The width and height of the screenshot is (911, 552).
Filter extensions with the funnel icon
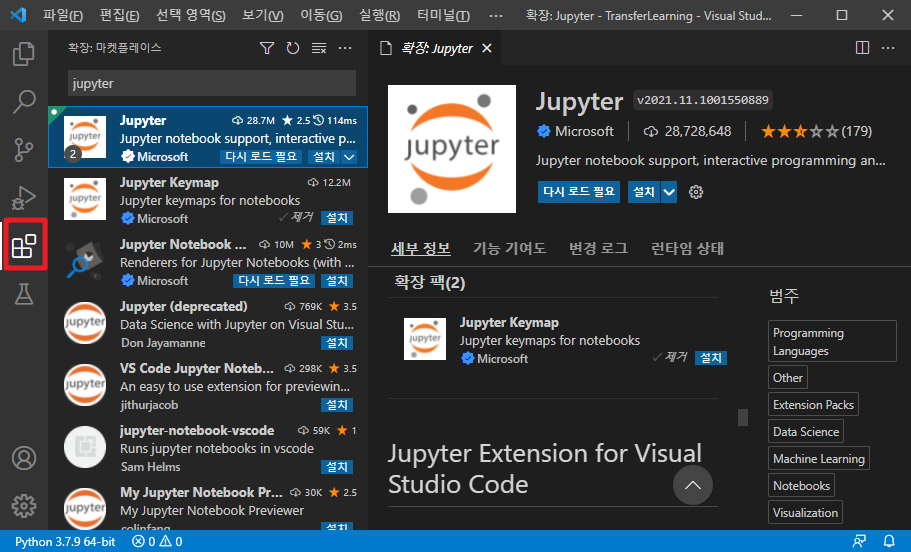coord(267,48)
